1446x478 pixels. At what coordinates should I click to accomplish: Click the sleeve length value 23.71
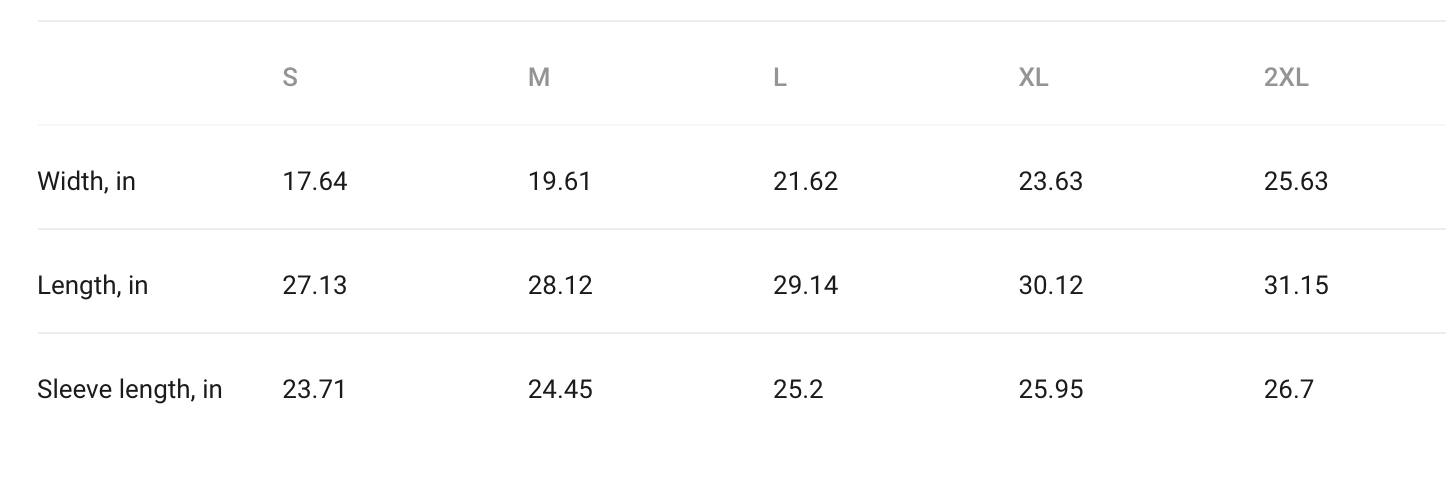click(314, 389)
